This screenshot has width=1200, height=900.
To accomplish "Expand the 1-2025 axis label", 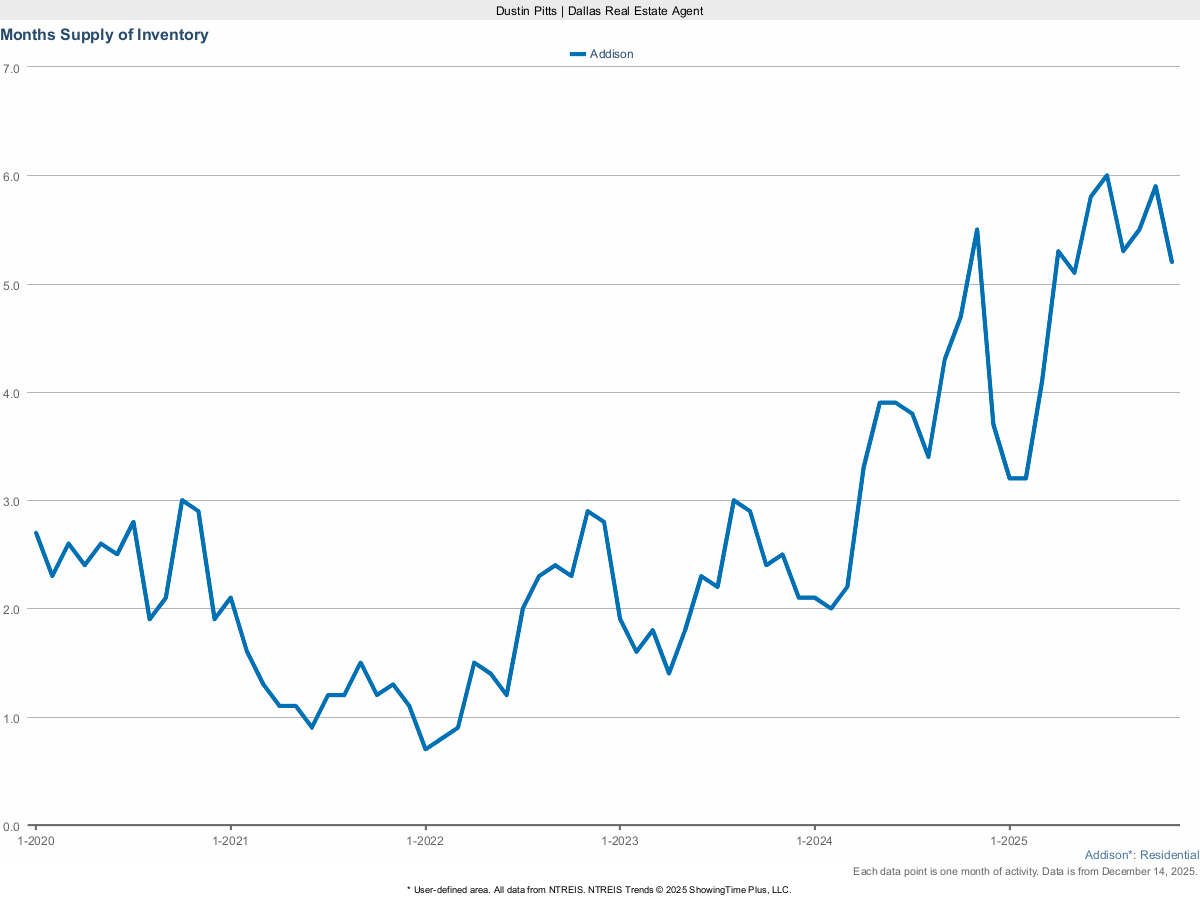I will [1008, 841].
